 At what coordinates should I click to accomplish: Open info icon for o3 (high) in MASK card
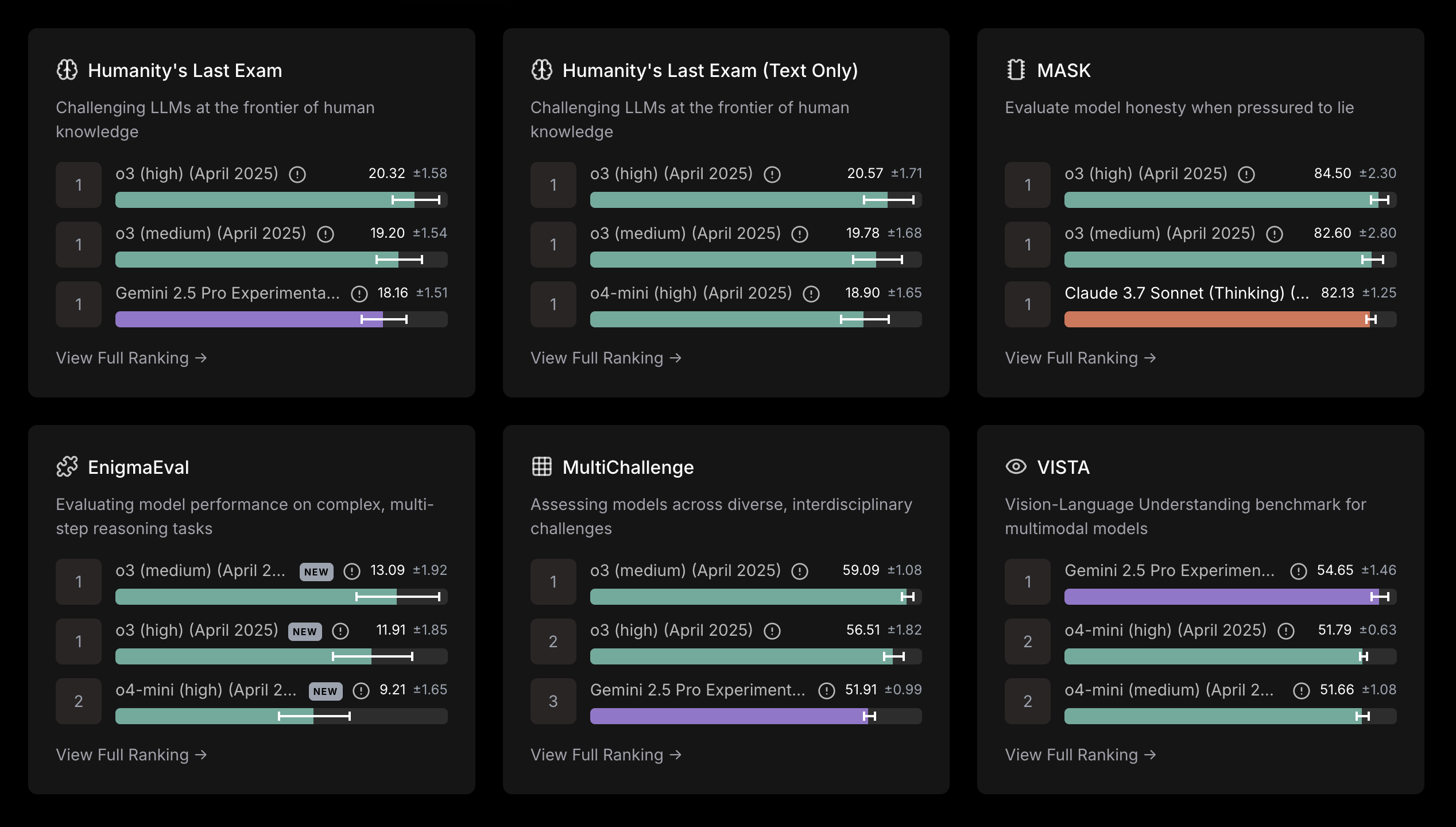(1246, 175)
